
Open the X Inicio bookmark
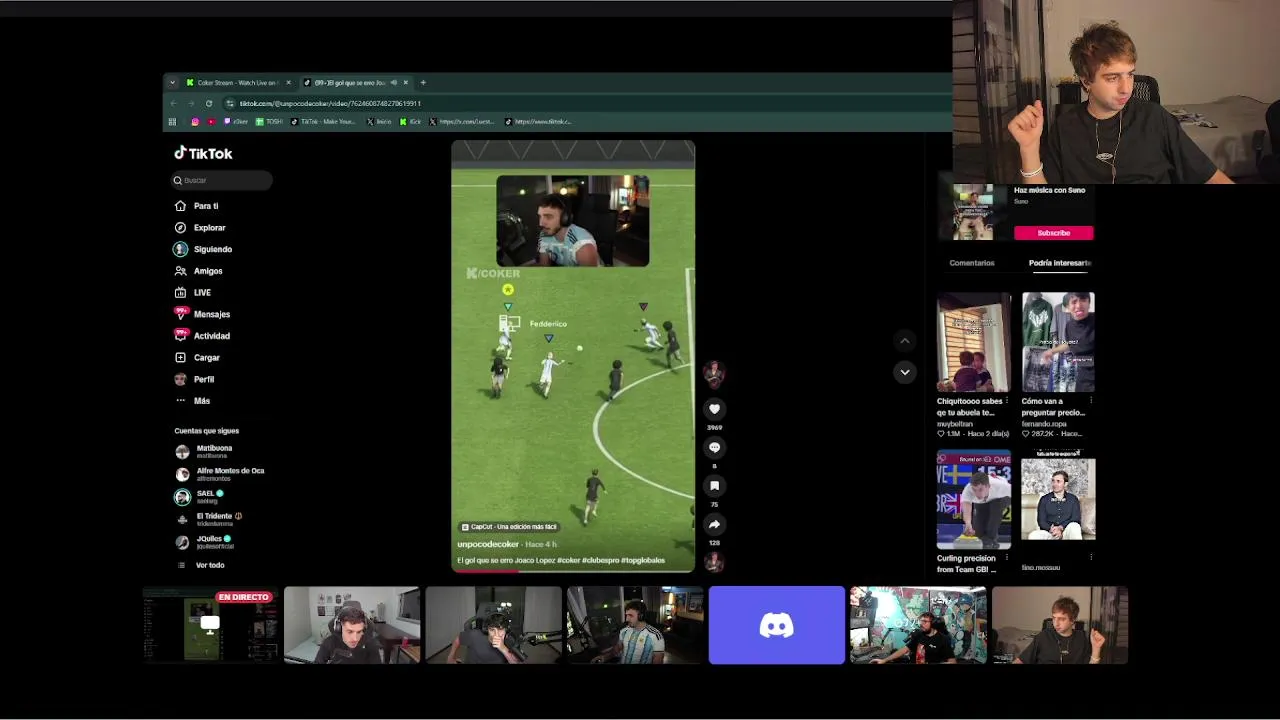pyautogui.click(x=380, y=122)
